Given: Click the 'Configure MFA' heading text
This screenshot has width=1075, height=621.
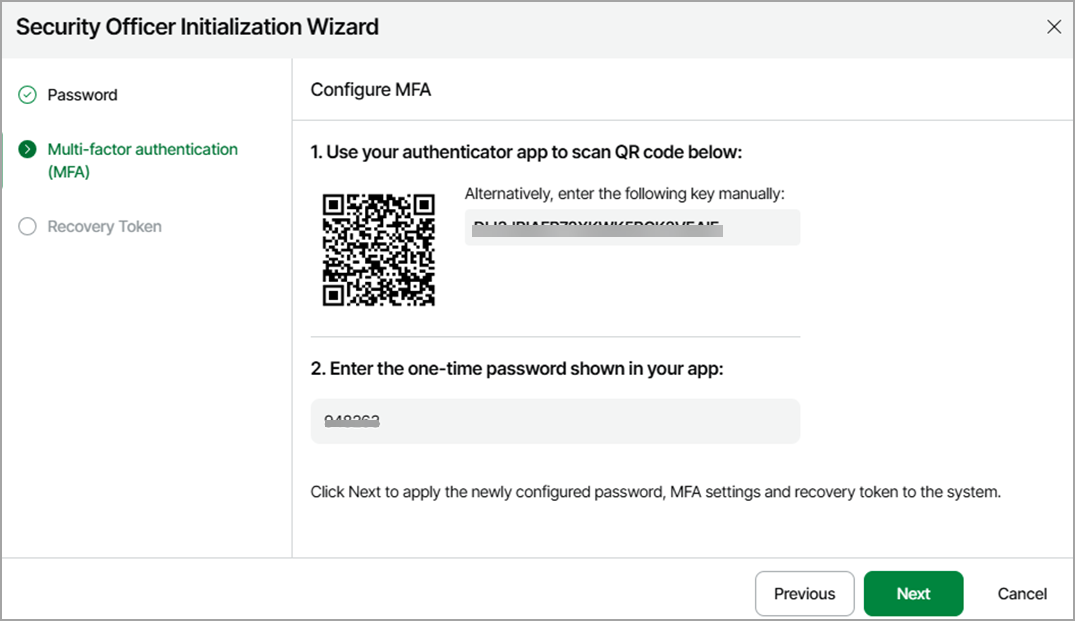Looking at the screenshot, I should pyautogui.click(x=371, y=90).
